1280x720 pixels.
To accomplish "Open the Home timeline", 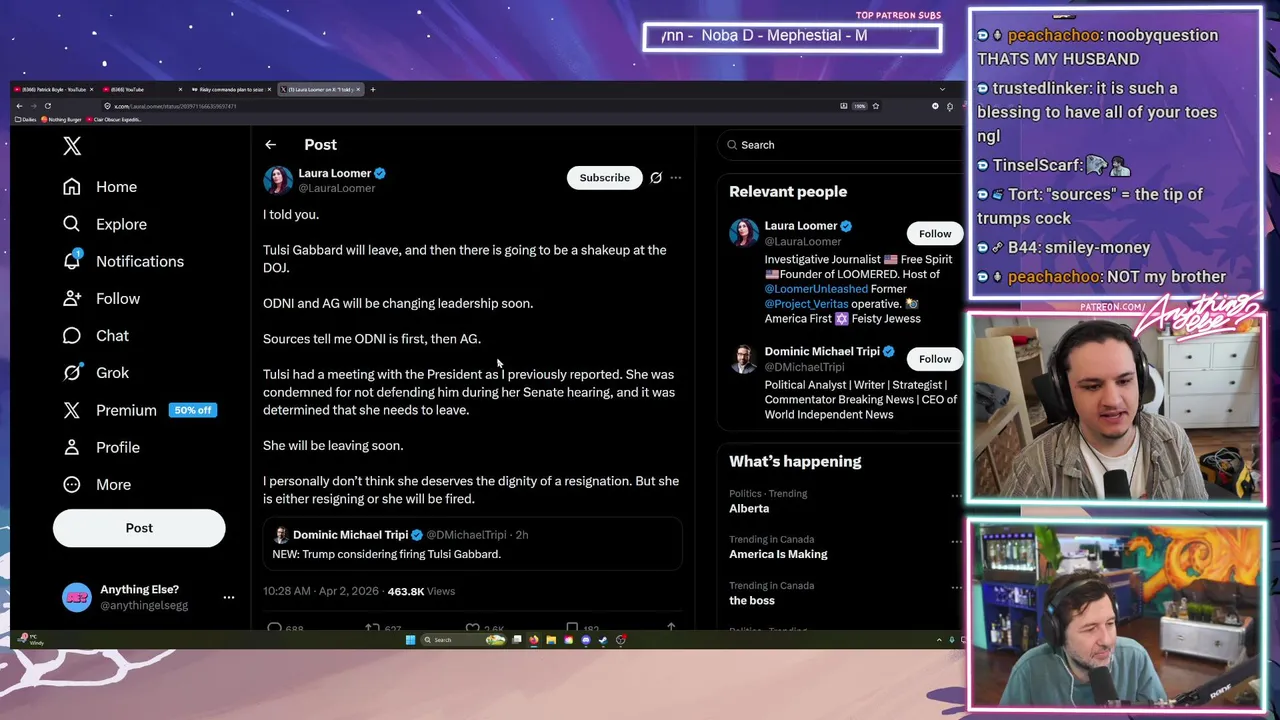I will [100, 187].
